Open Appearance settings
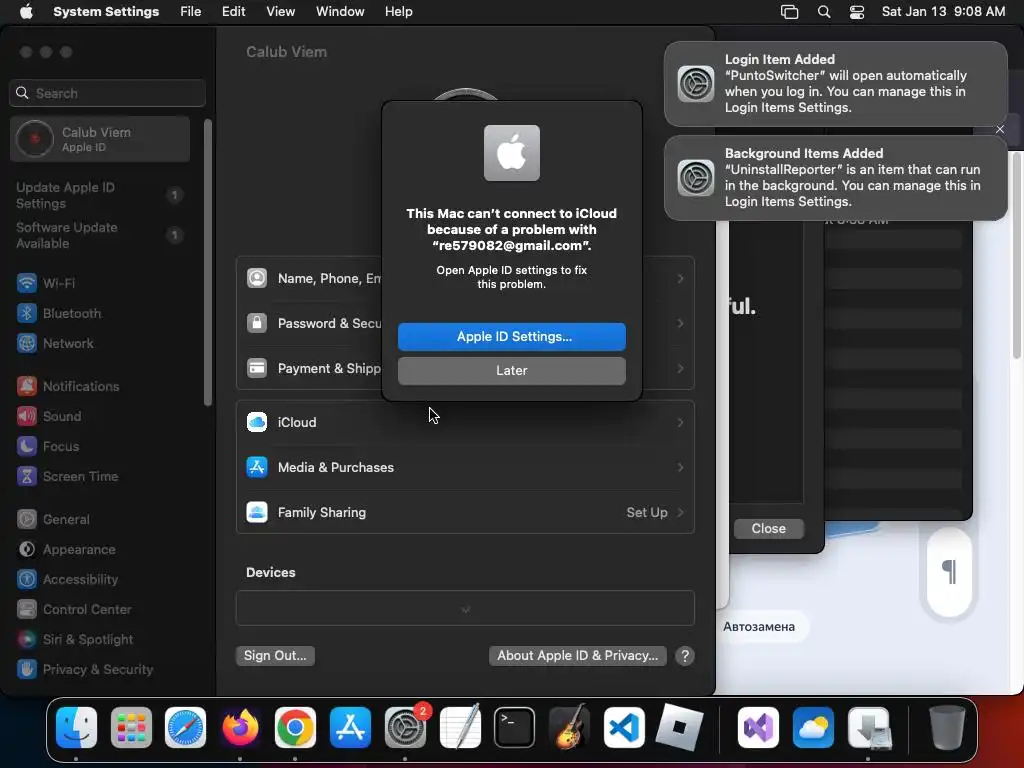 tap(66, 549)
